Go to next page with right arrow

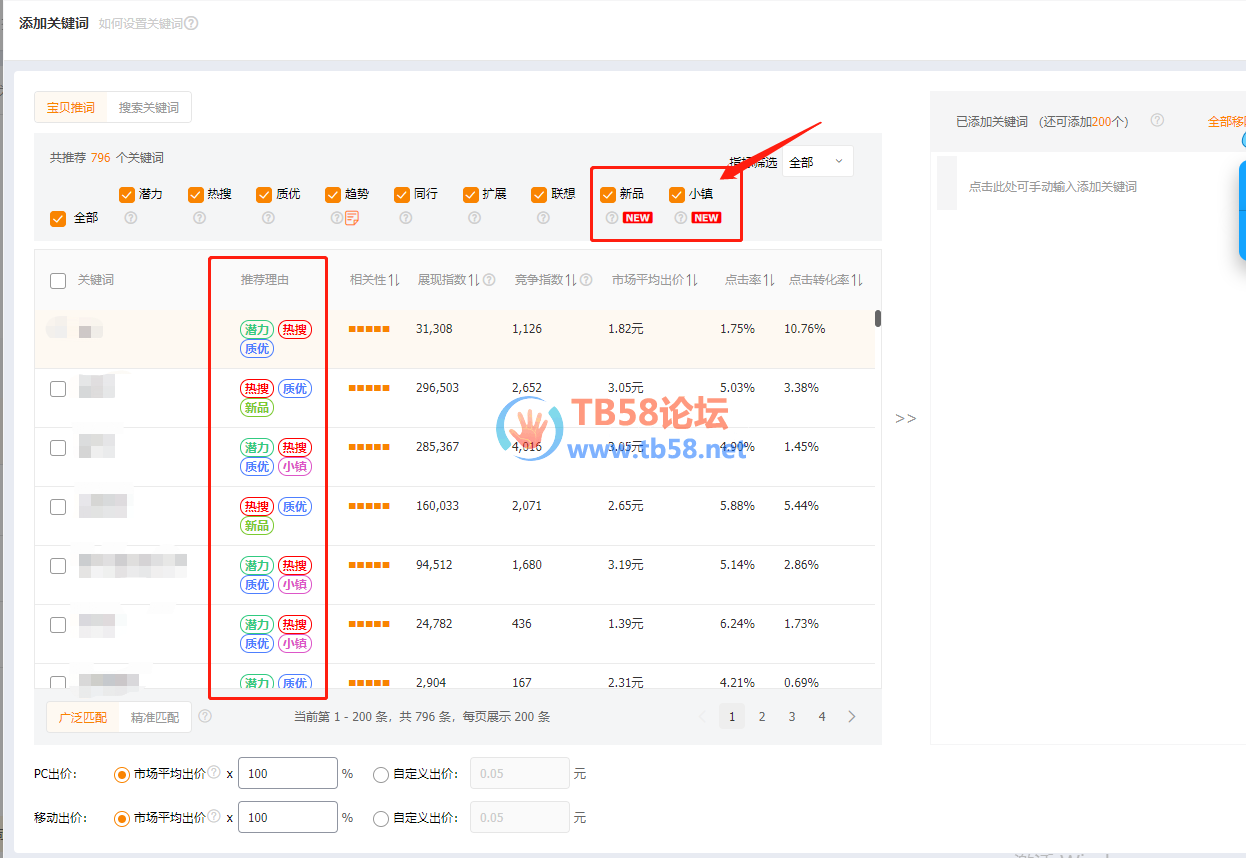click(x=852, y=716)
